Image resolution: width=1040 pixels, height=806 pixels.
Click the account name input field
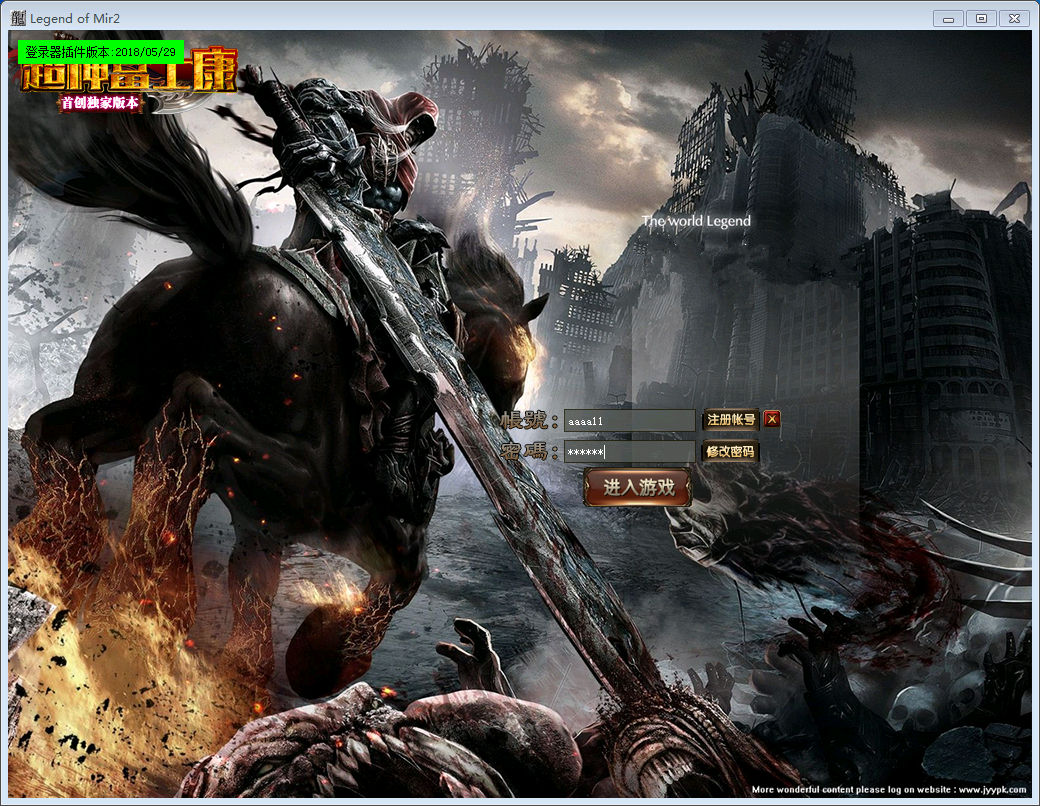[x=629, y=421]
